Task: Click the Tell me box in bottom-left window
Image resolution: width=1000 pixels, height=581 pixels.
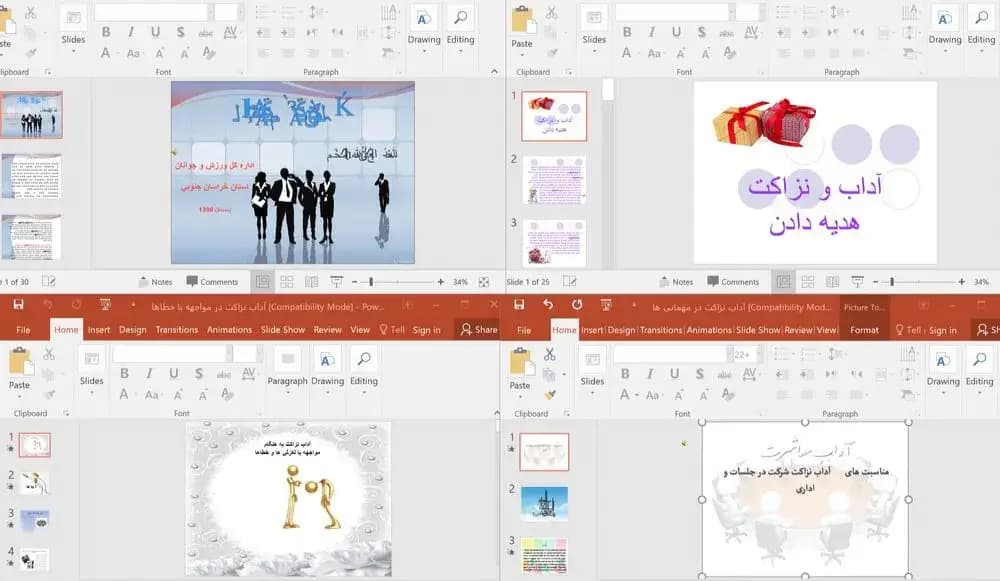Action: tap(392, 329)
